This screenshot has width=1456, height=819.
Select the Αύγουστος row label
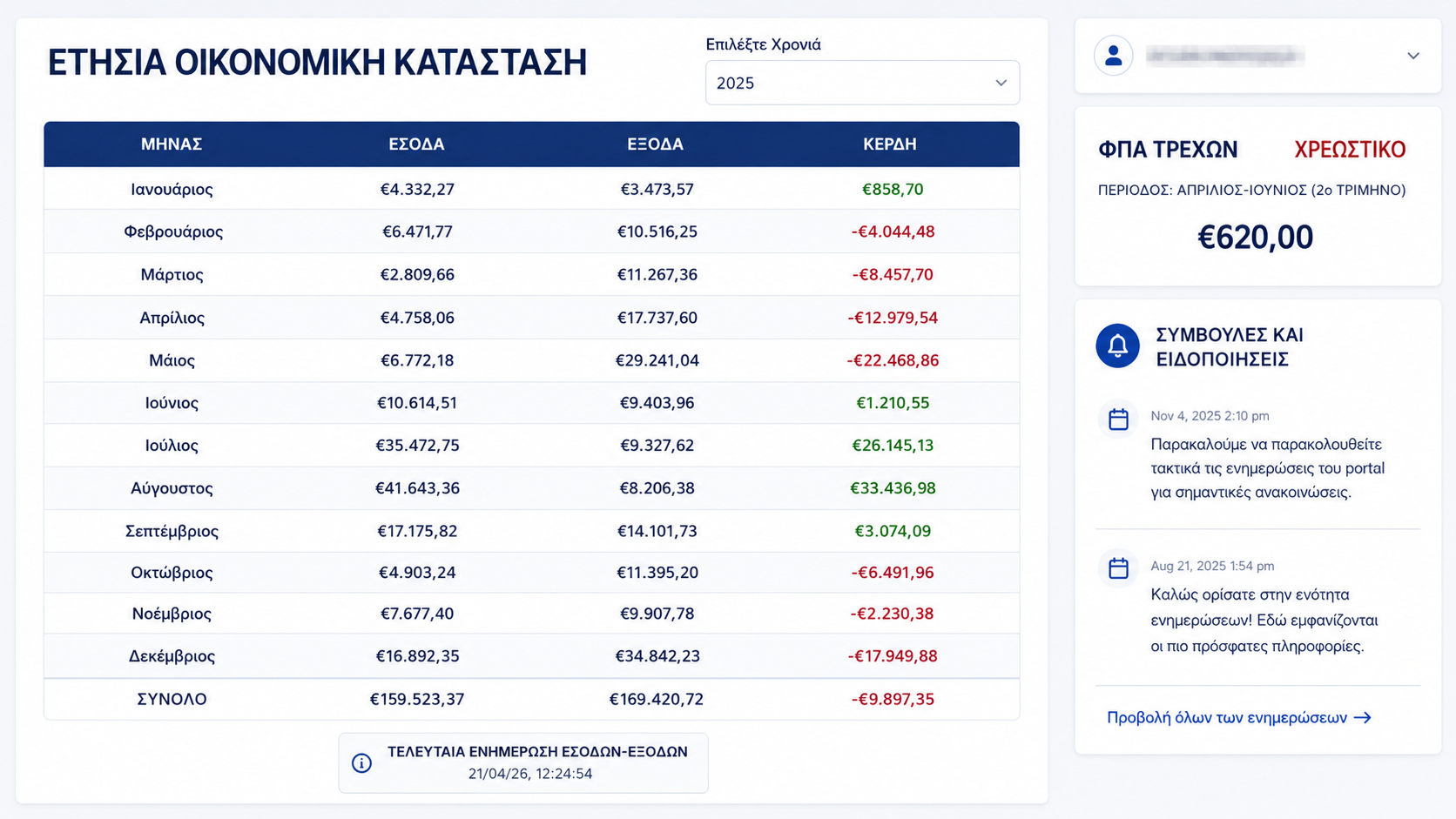click(x=172, y=488)
